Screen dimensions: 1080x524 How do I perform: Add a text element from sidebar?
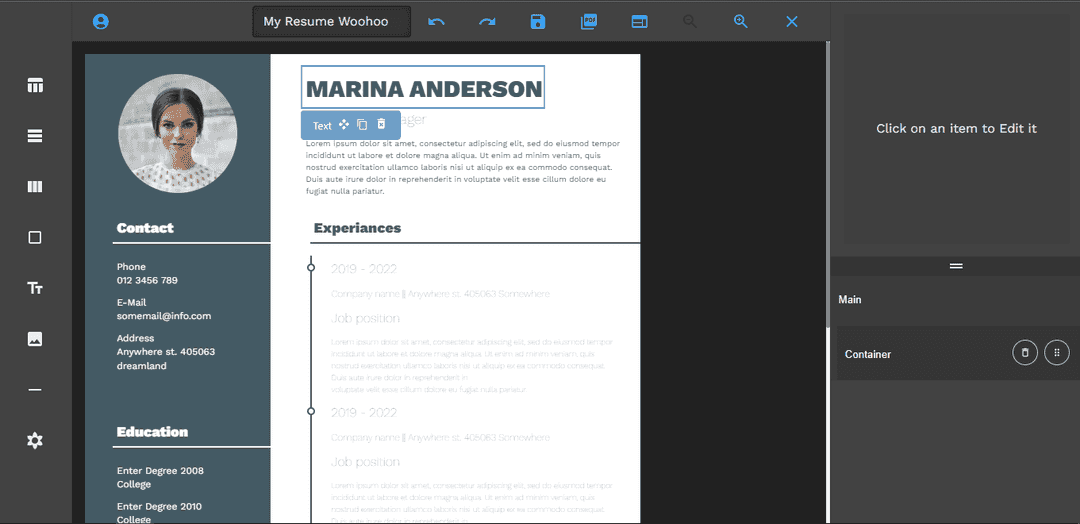pyautogui.click(x=35, y=288)
